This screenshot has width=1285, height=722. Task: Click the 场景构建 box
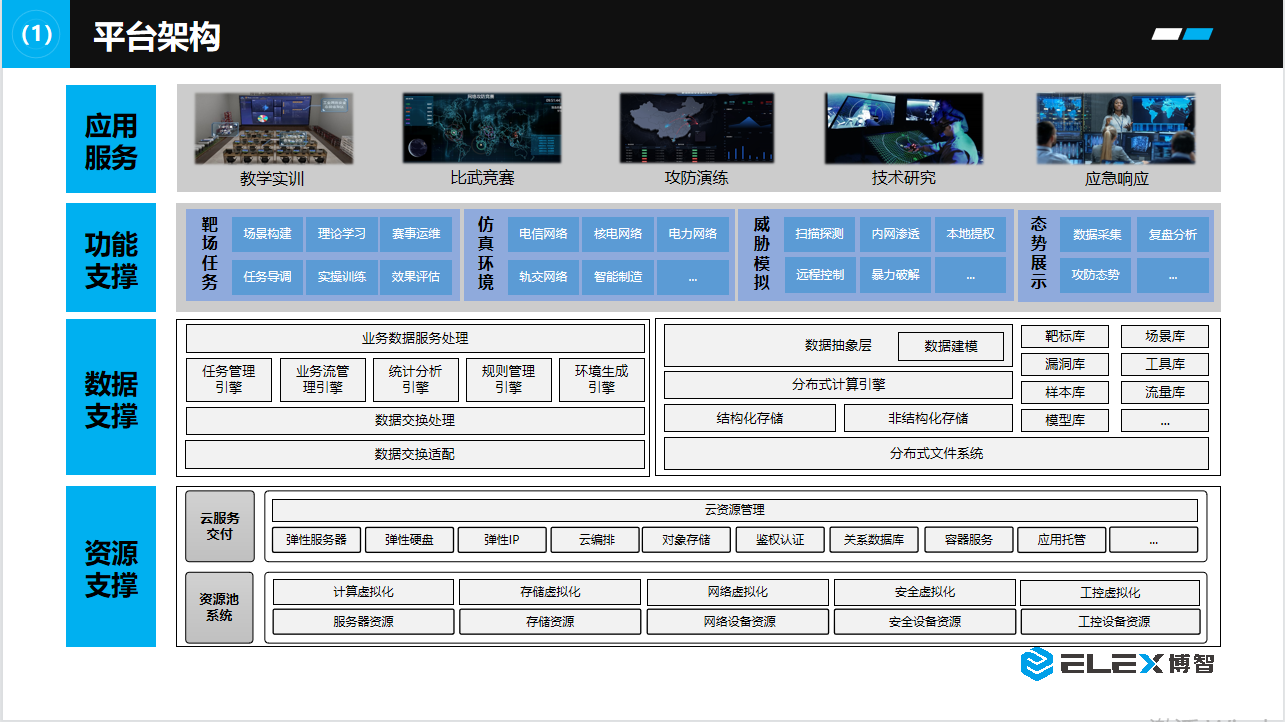coord(267,234)
